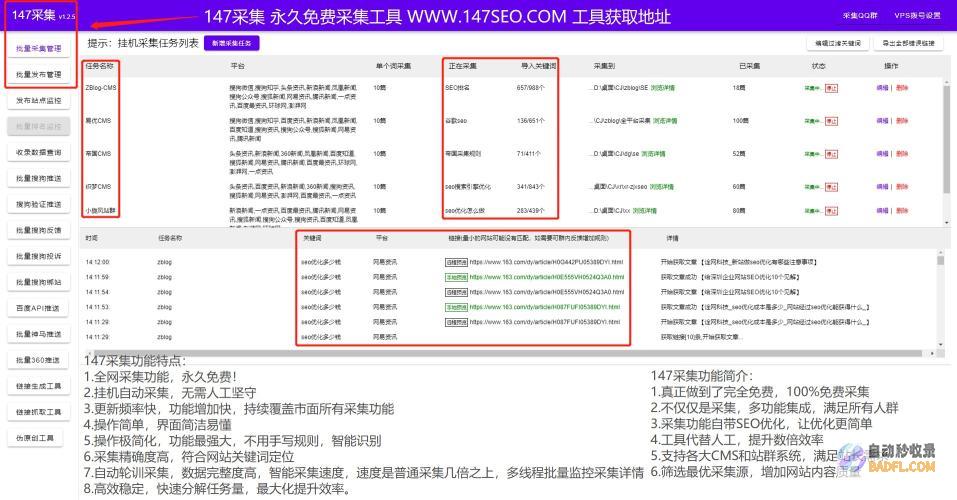Open 链接生成工具 in the sidebar

(38, 386)
